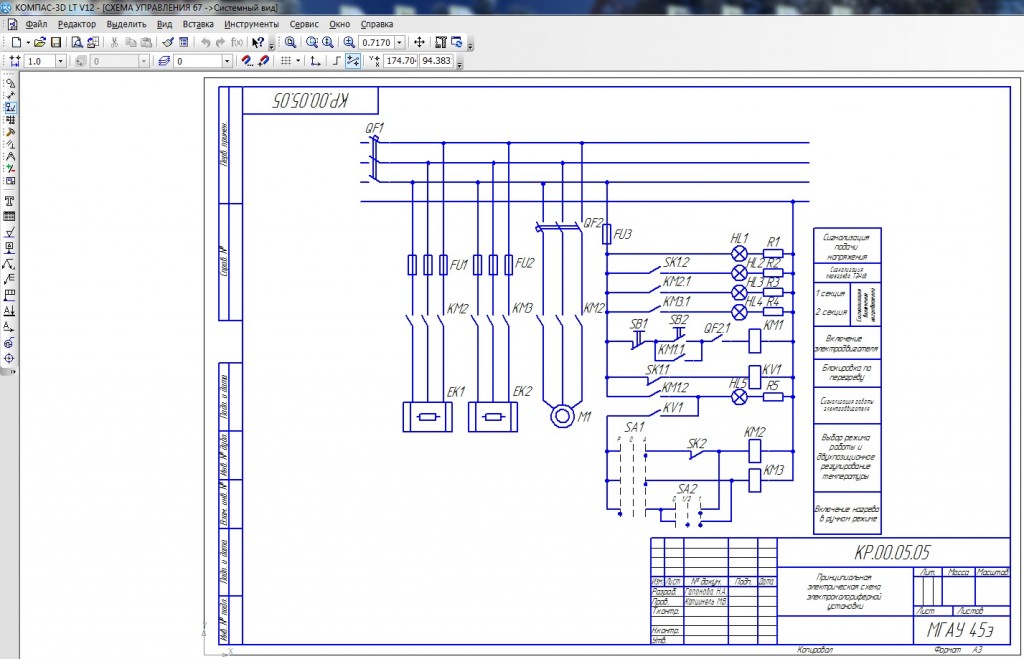Select the Dimensions panel icon

(x=10, y=95)
